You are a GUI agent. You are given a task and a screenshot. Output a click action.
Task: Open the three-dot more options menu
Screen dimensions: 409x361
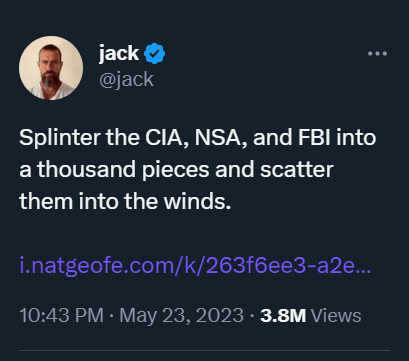[377, 53]
